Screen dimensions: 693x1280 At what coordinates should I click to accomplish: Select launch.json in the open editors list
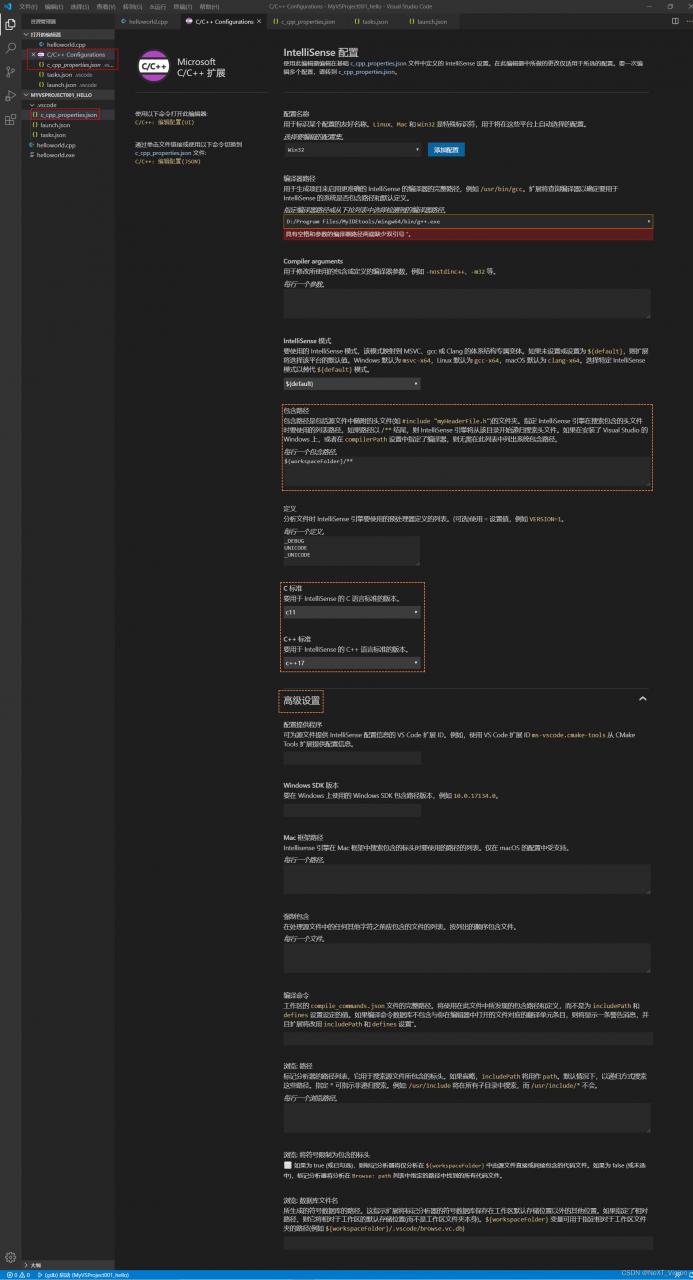click(68, 85)
